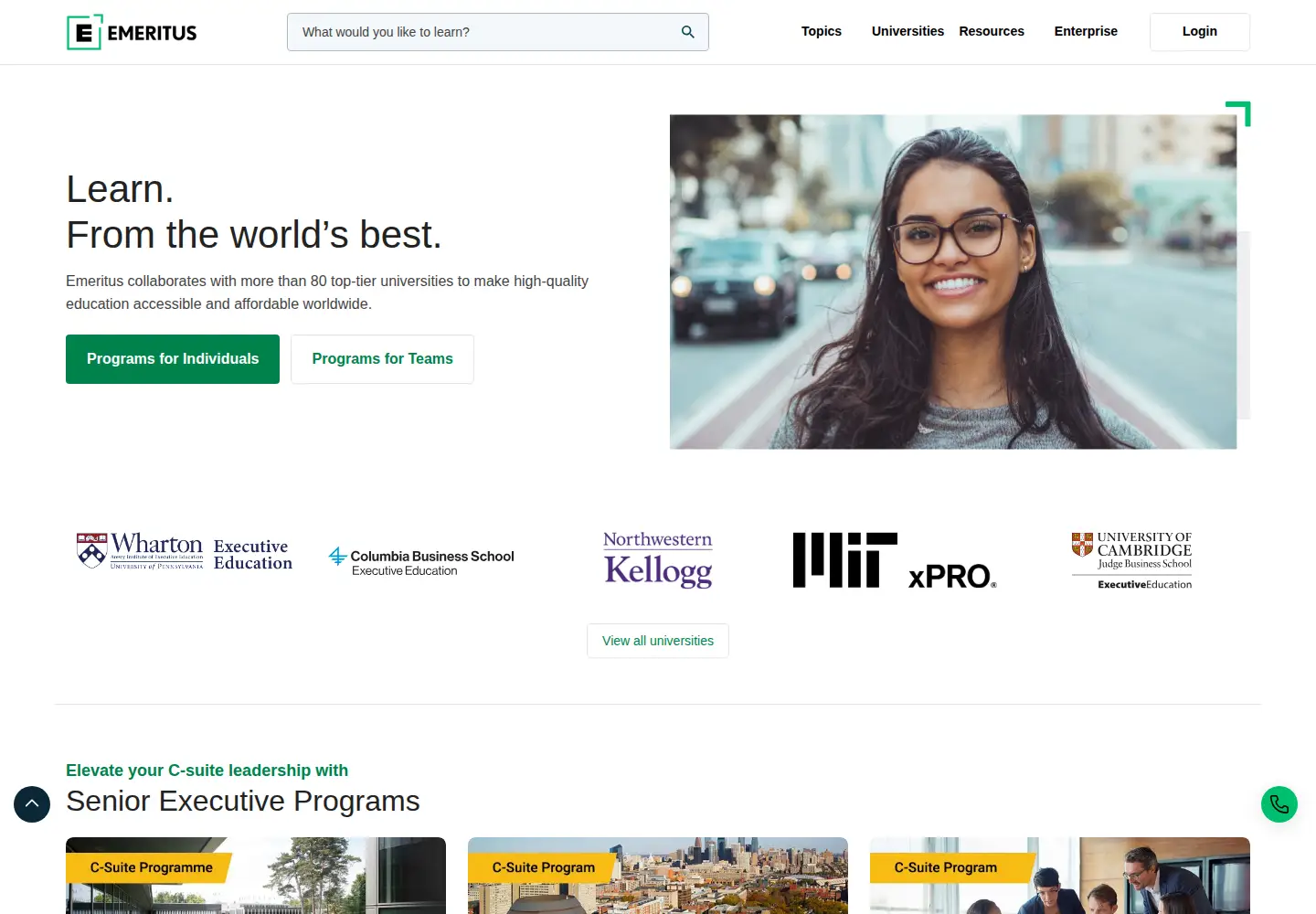Image resolution: width=1316 pixels, height=914 pixels.
Task: Click View all universities
Action: point(658,641)
